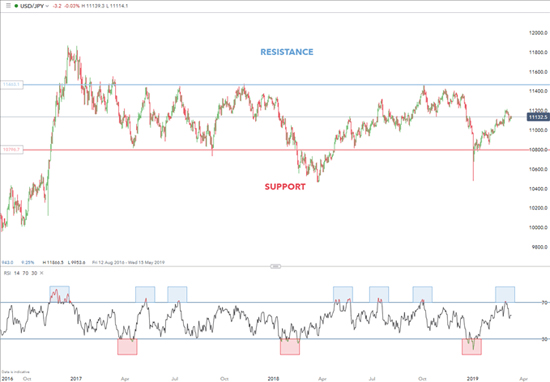Click the first blue overbought box on RSI
This screenshot has height=382, width=550.
[x=59, y=294]
